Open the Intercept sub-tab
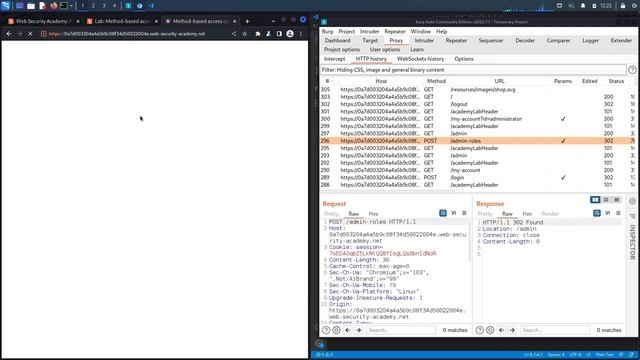This screenshot has width=640, height=360. click(335, 59)
